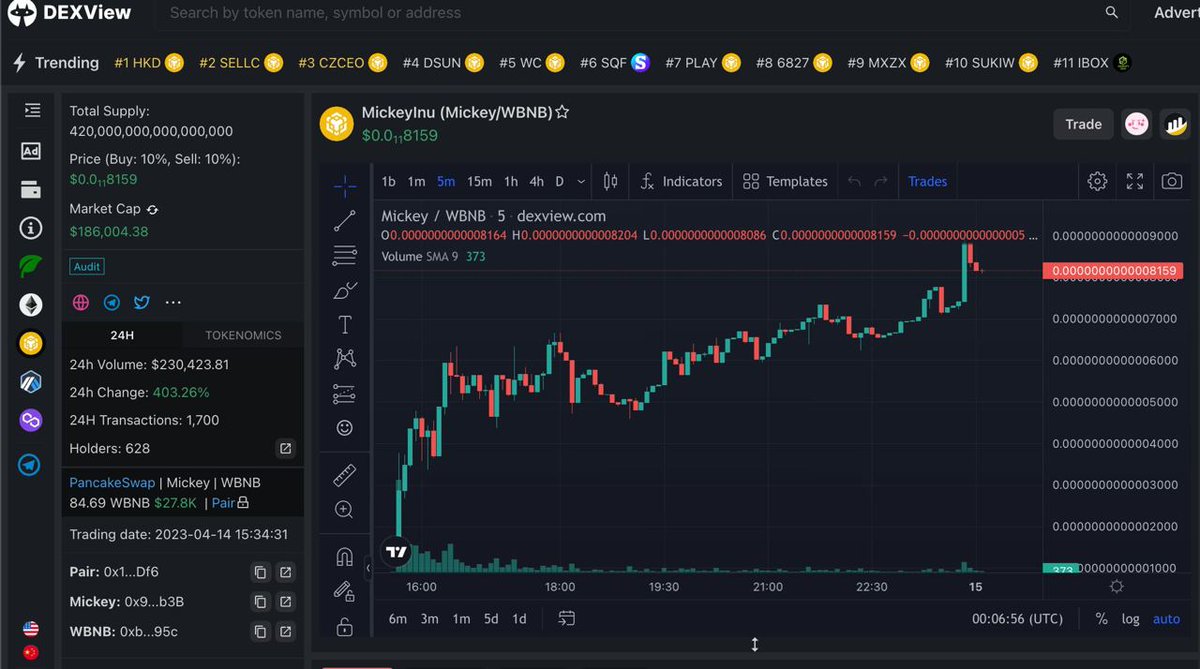Toggle the sidebar menu collapse icon
The width and height of the screenshot is (1200, 669).
point(32,110)
